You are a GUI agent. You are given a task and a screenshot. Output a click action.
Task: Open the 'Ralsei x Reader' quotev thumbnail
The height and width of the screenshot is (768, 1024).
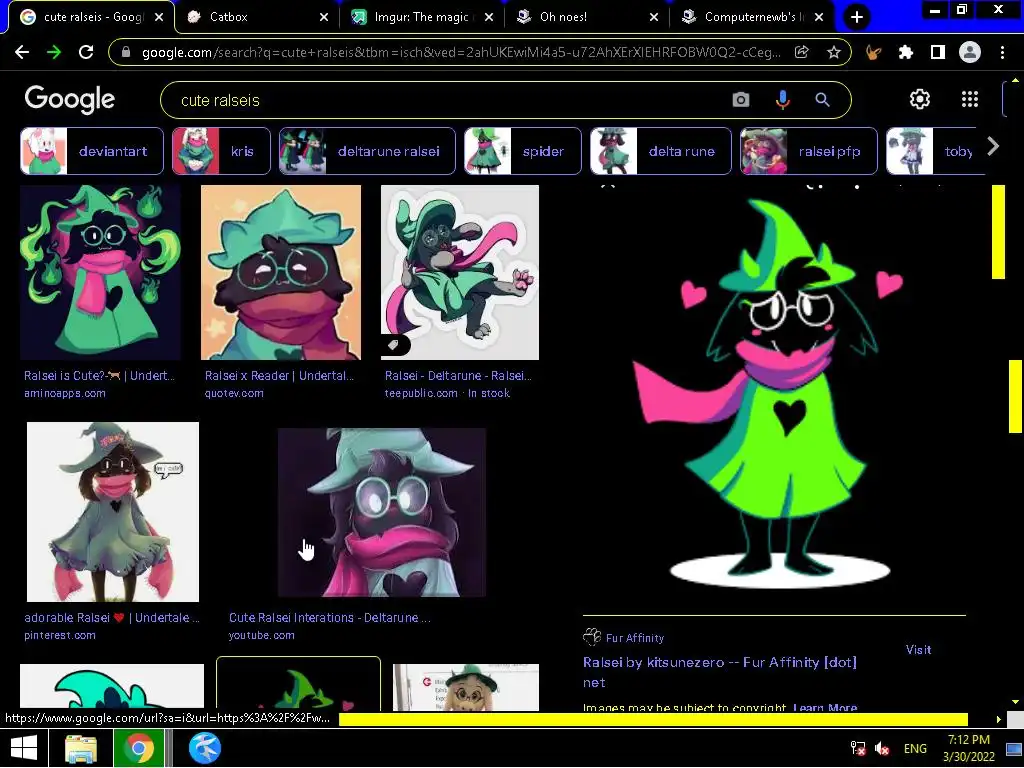point(281,272)
